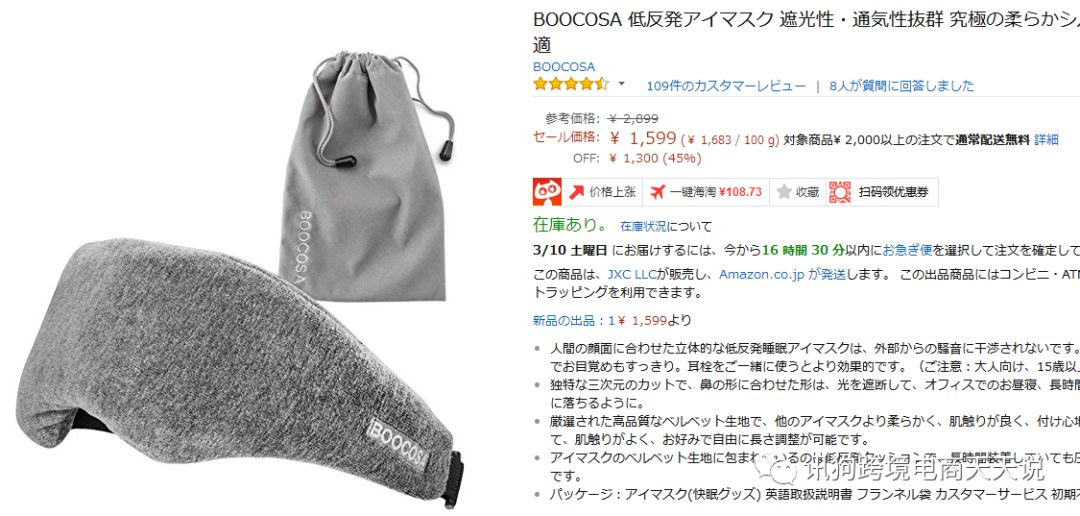Click the QR code coupon icon

[x=840, y=192]
